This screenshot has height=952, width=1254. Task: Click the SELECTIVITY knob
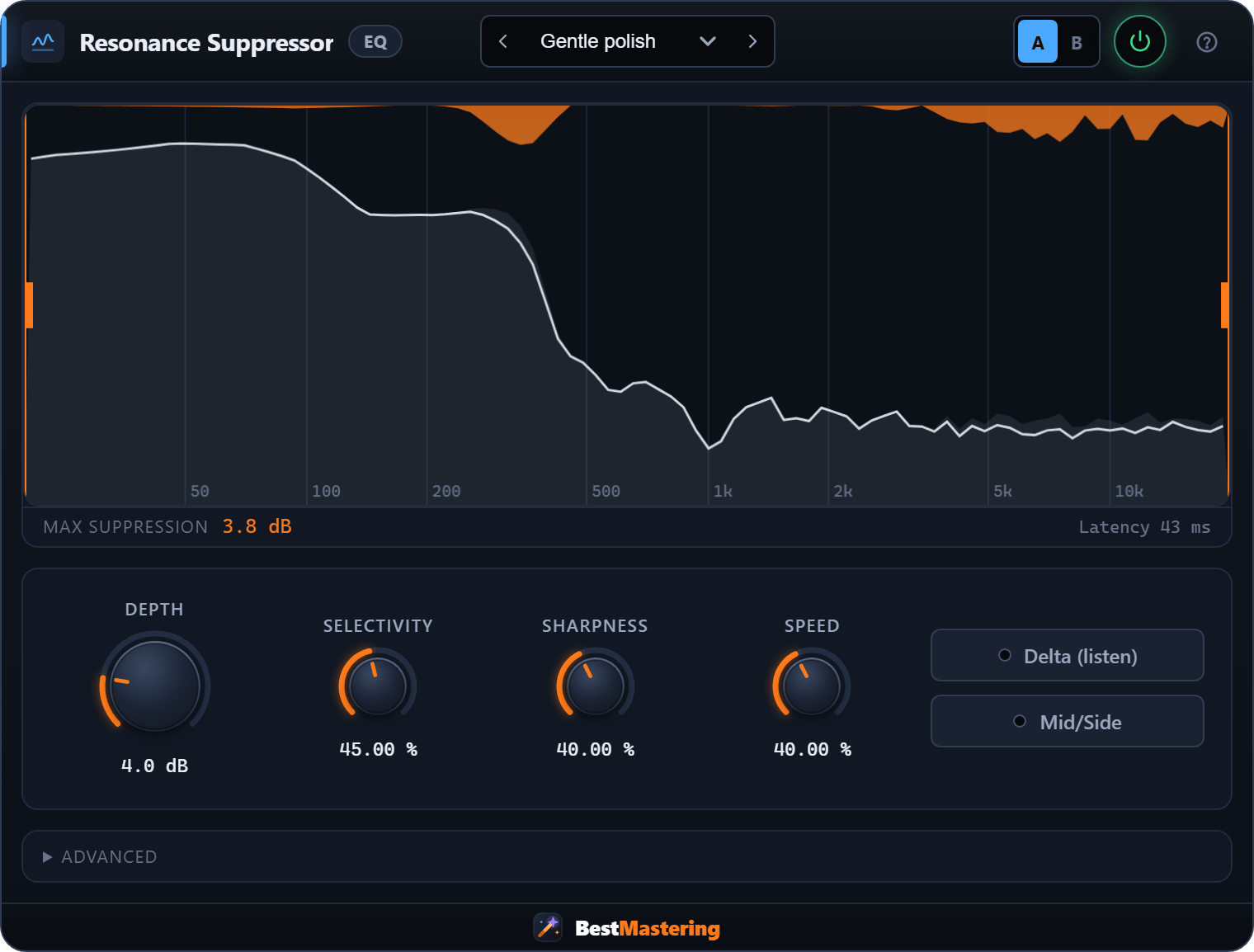(378, 686)
